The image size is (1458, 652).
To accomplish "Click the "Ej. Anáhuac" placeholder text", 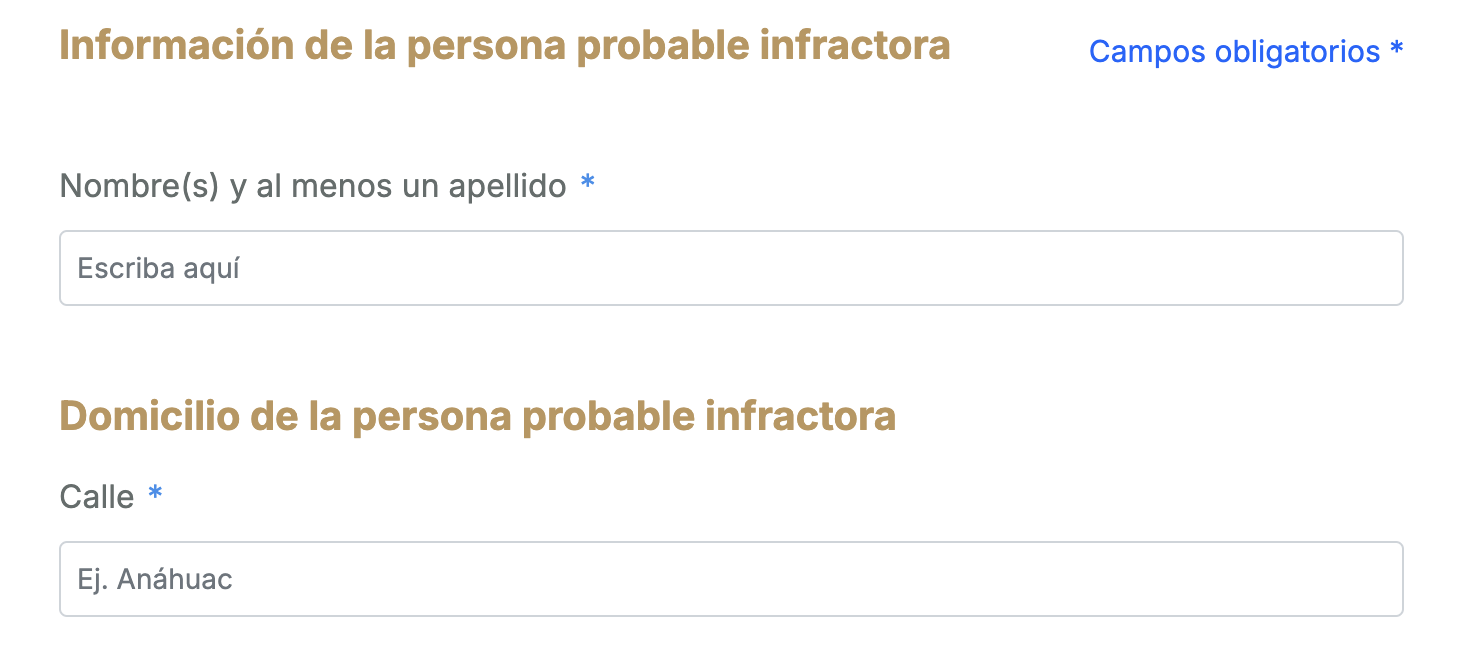I will [155, 579].
